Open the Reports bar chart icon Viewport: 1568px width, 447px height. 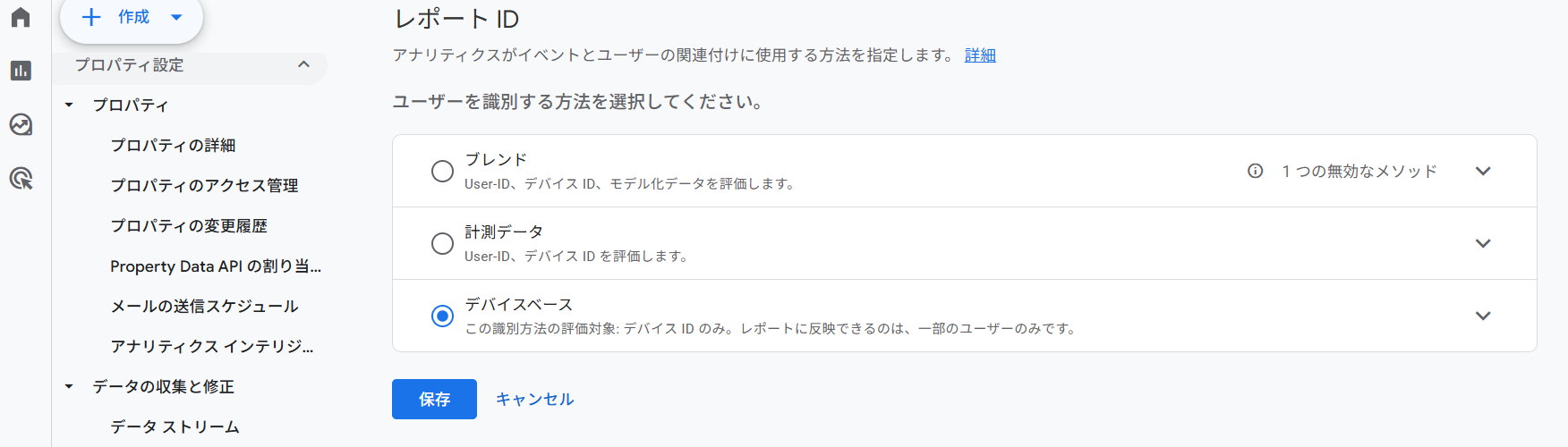pyautogui.click(x=21, y=71)
